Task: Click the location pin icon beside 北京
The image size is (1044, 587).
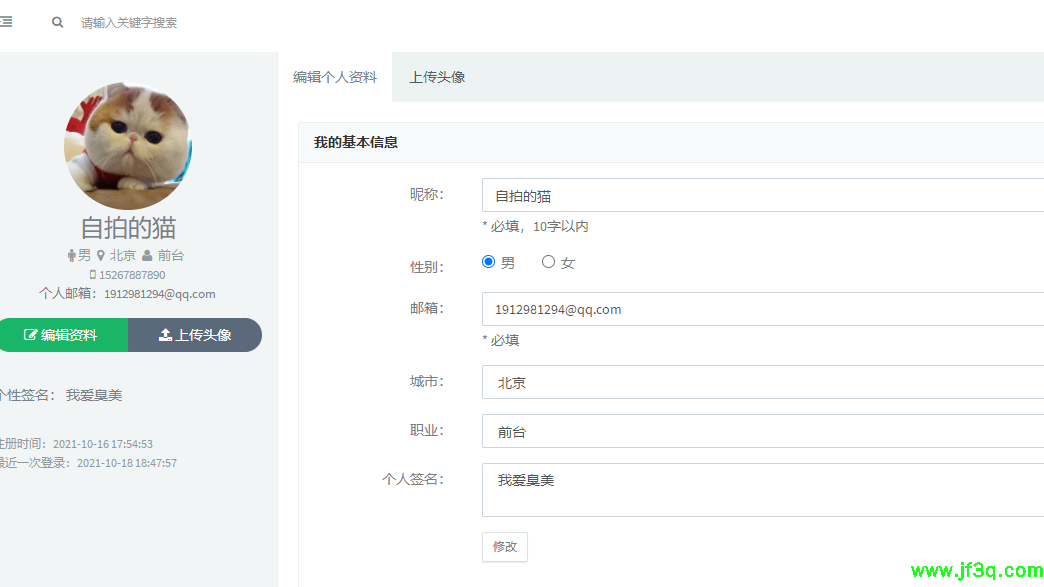Action: click(x=101, y=256)
